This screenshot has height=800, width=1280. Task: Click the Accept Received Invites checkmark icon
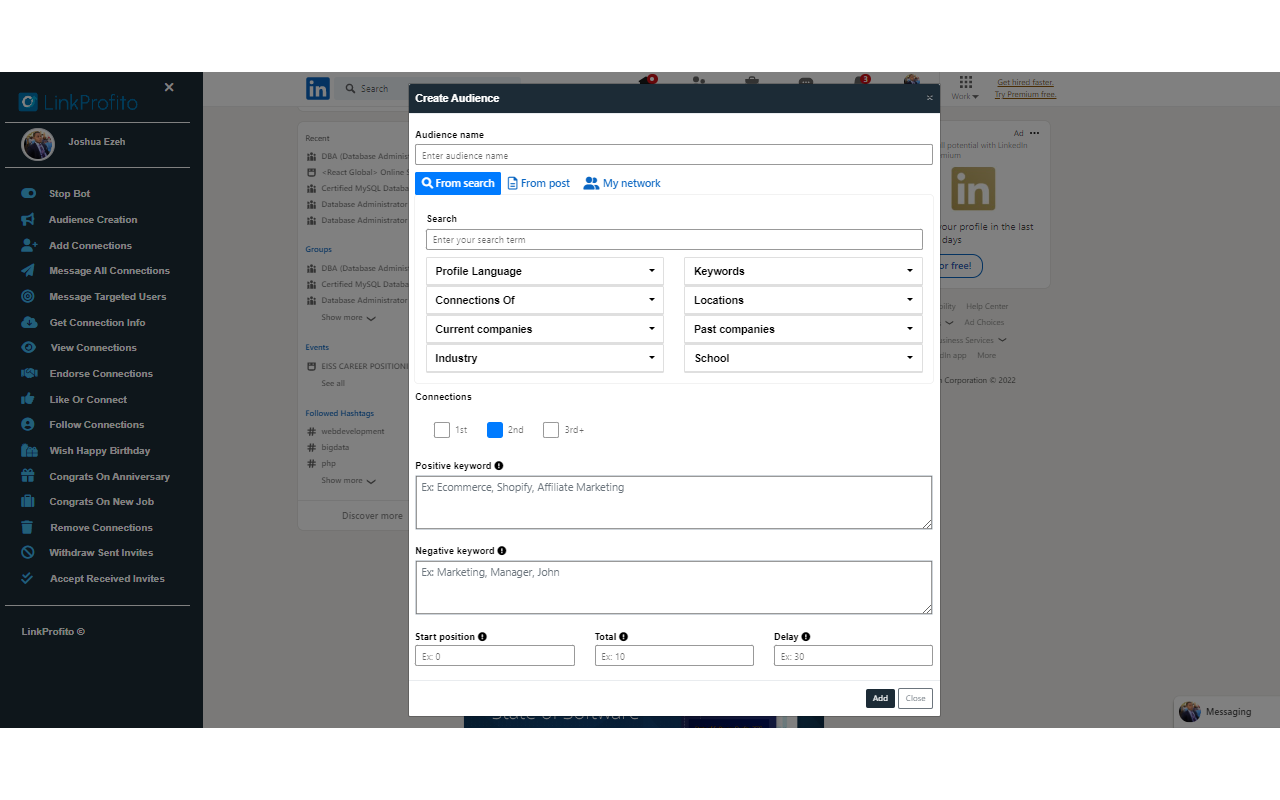[27, 578]
